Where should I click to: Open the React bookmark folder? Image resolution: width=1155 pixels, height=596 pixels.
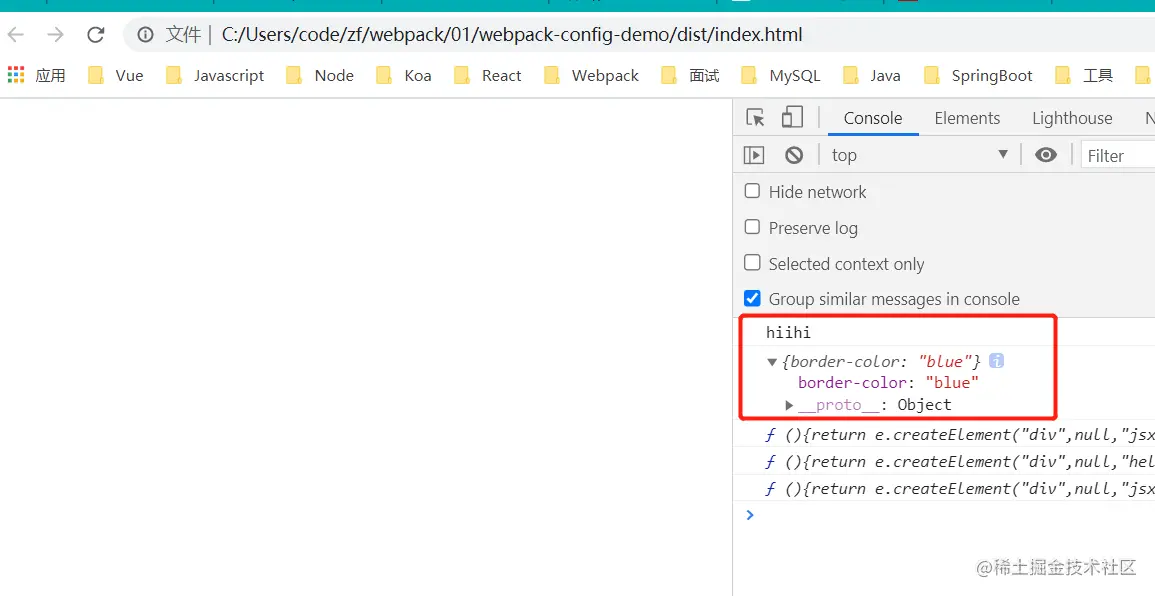point(488,75)
